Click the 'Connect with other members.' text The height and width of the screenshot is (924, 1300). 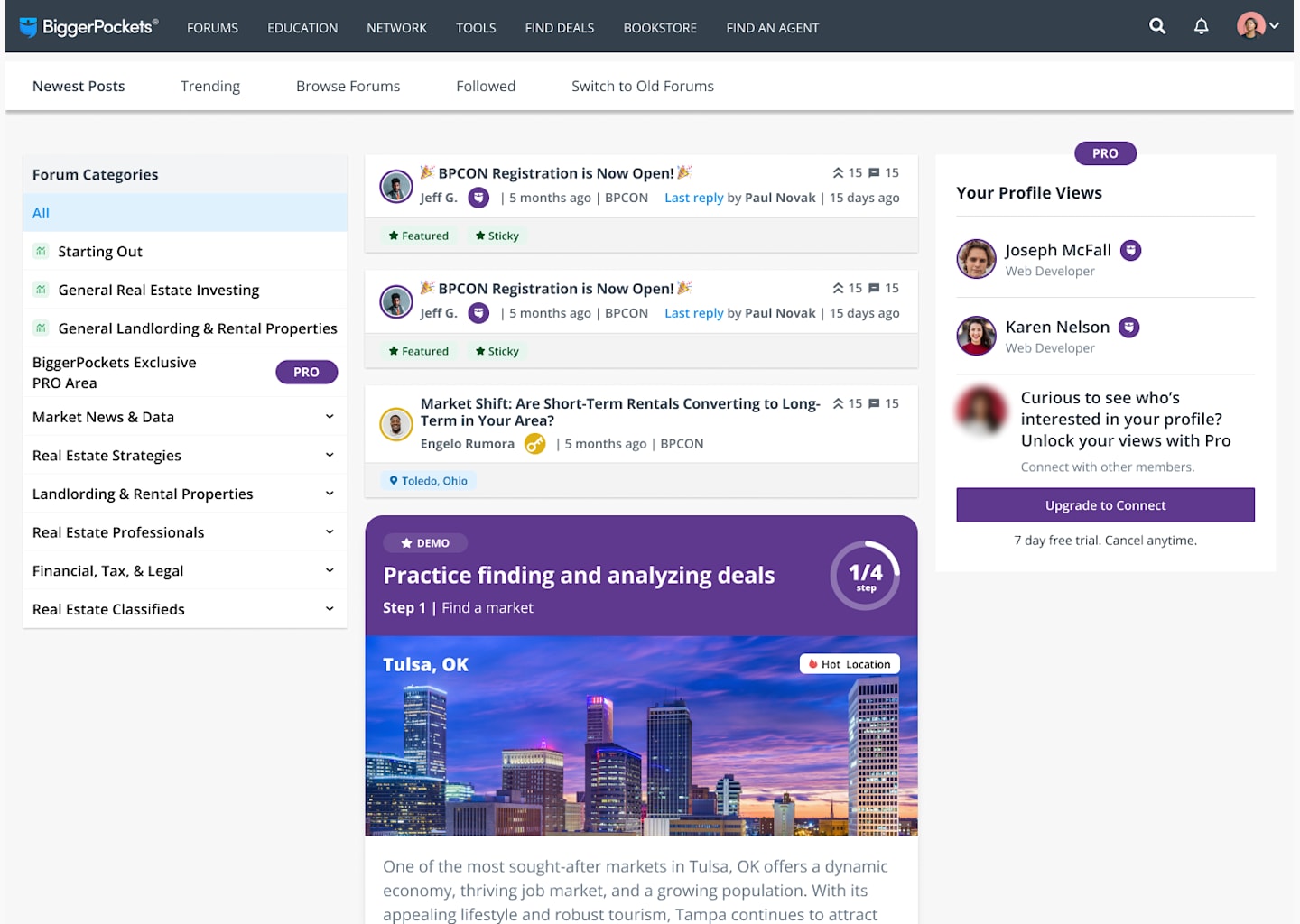1108,467
